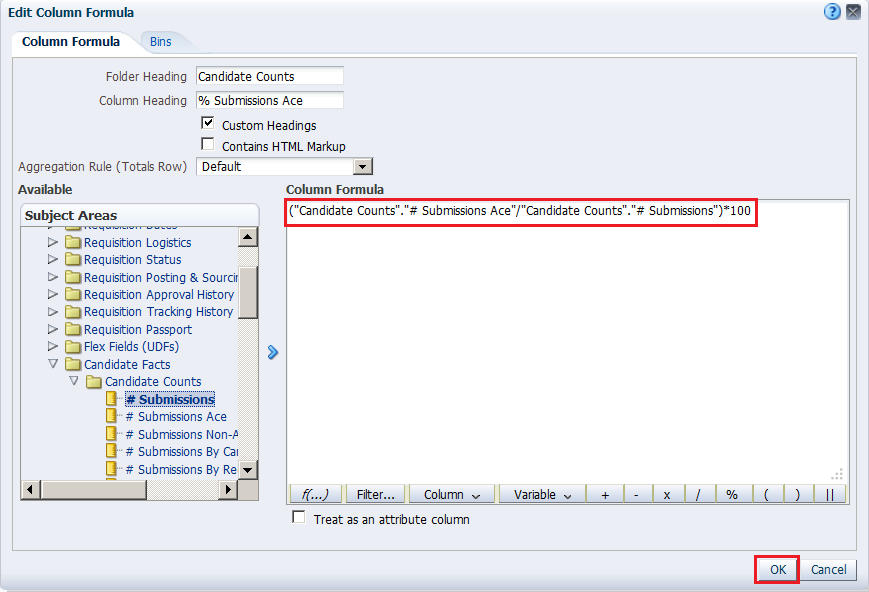Insert concatenation || operator into formula
The width and height of the screenshot is (869, 592).
(830, 494)
